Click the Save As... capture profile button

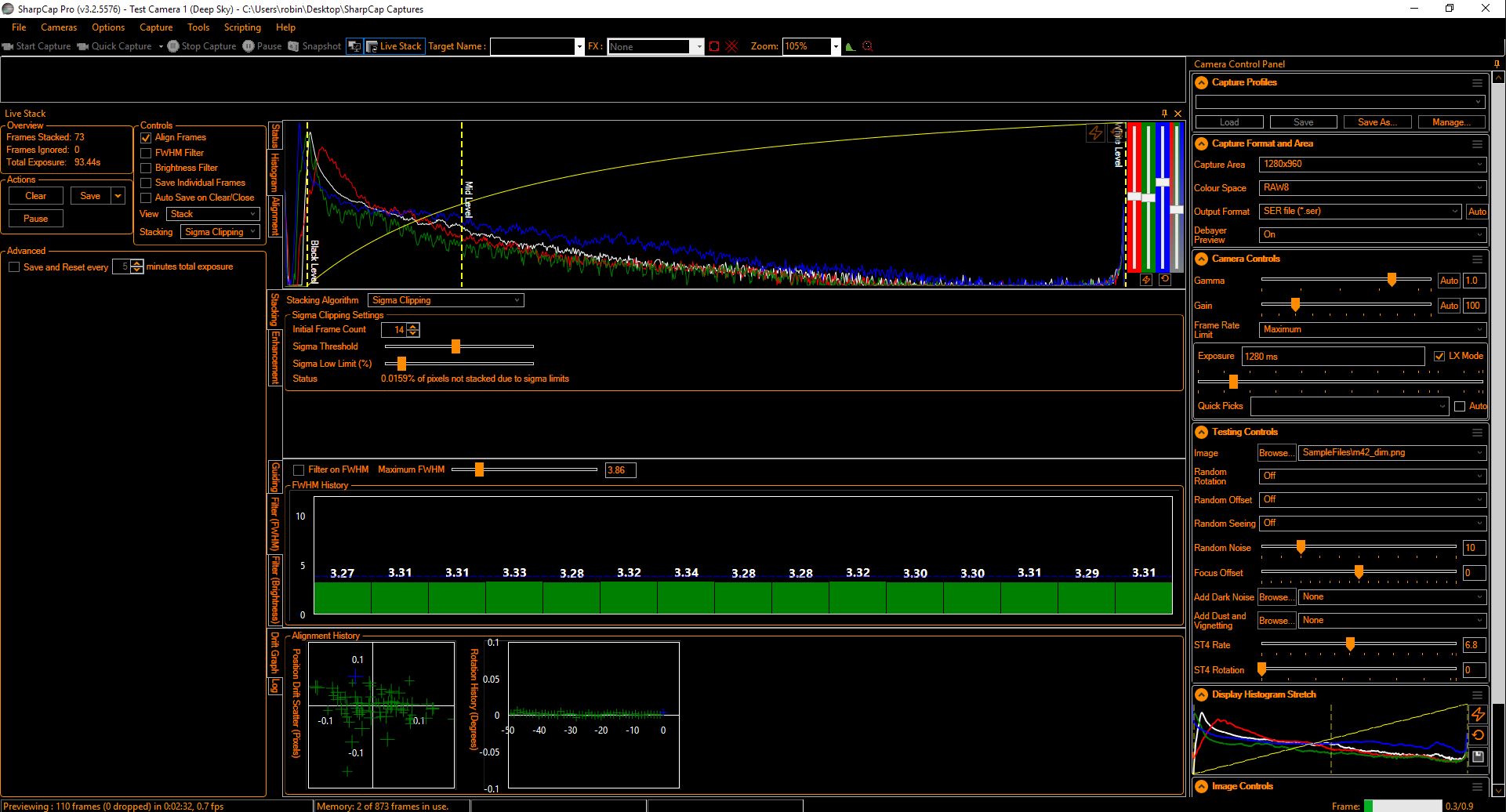(1376, 122)
